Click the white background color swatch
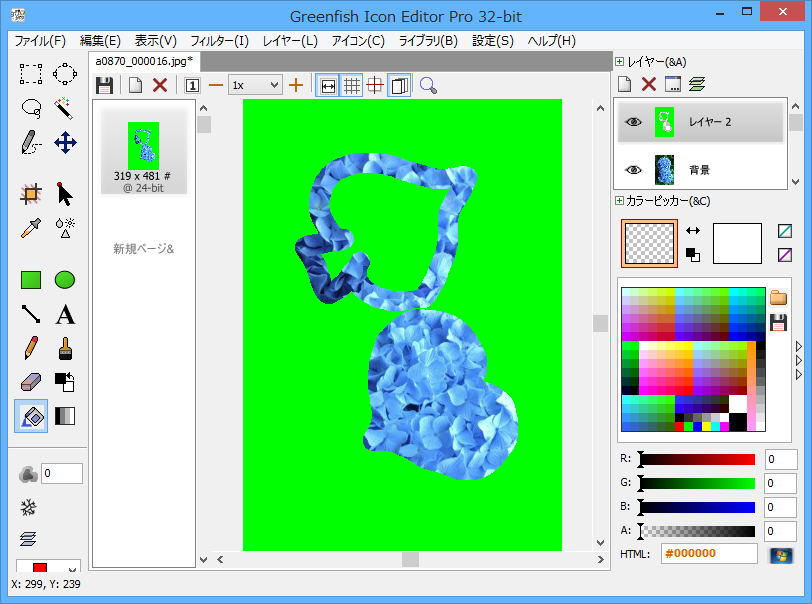The image size is (812, 604). pyautogui.click(x=737, y=243)
